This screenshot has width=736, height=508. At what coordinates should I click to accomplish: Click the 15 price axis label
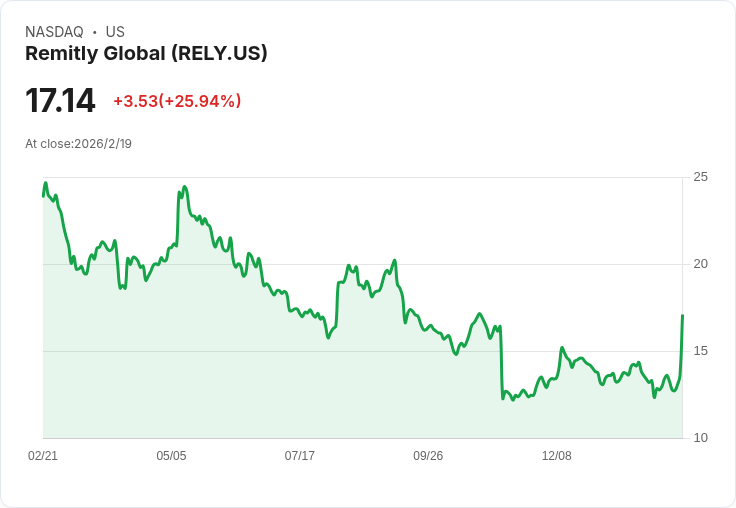pyautogui.click(x=701, y=351)
